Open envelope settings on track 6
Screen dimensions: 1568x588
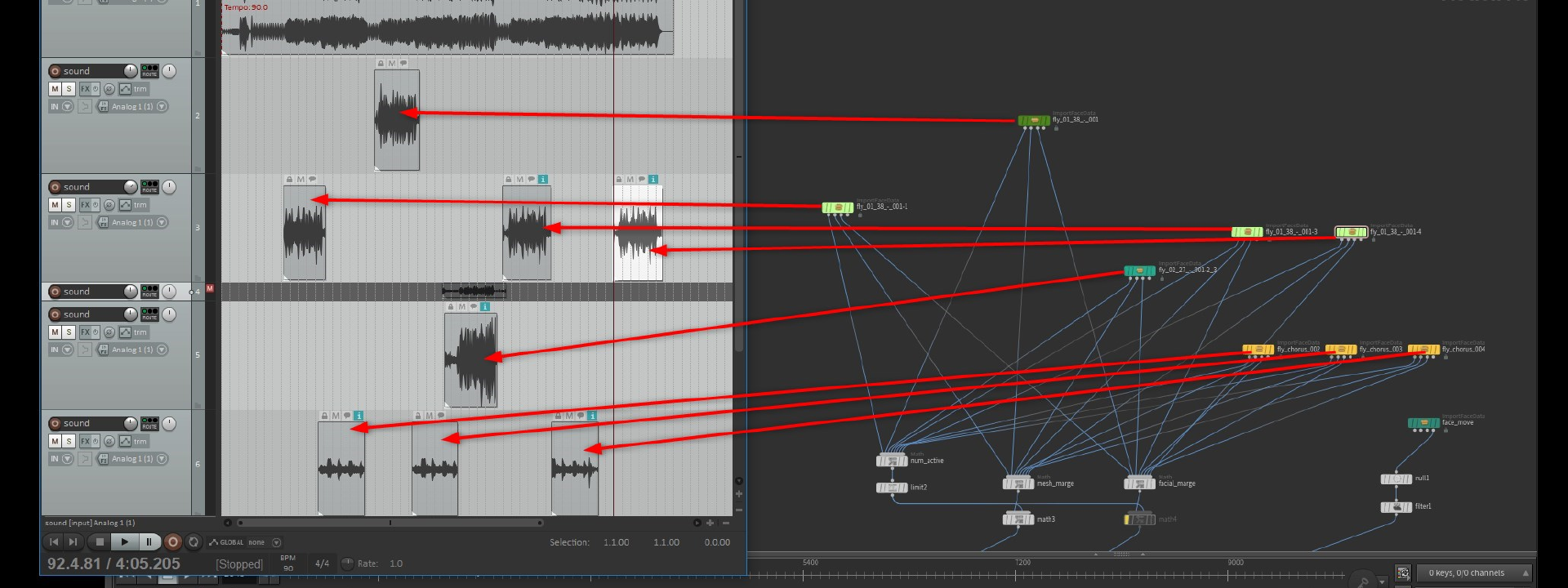tap(125, 441)
